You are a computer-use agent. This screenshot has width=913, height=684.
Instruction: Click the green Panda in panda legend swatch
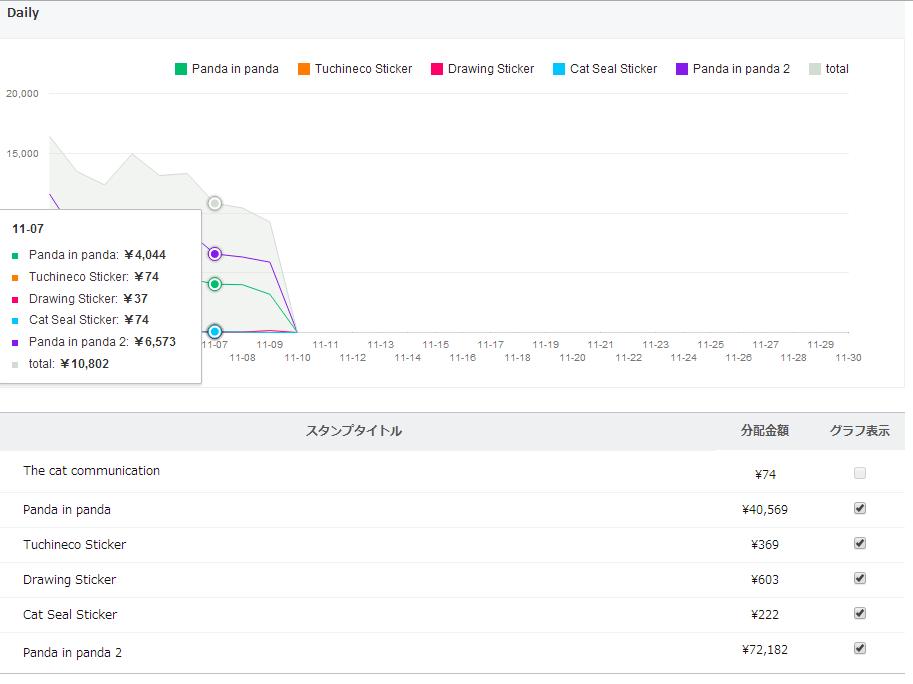point(181,69)
